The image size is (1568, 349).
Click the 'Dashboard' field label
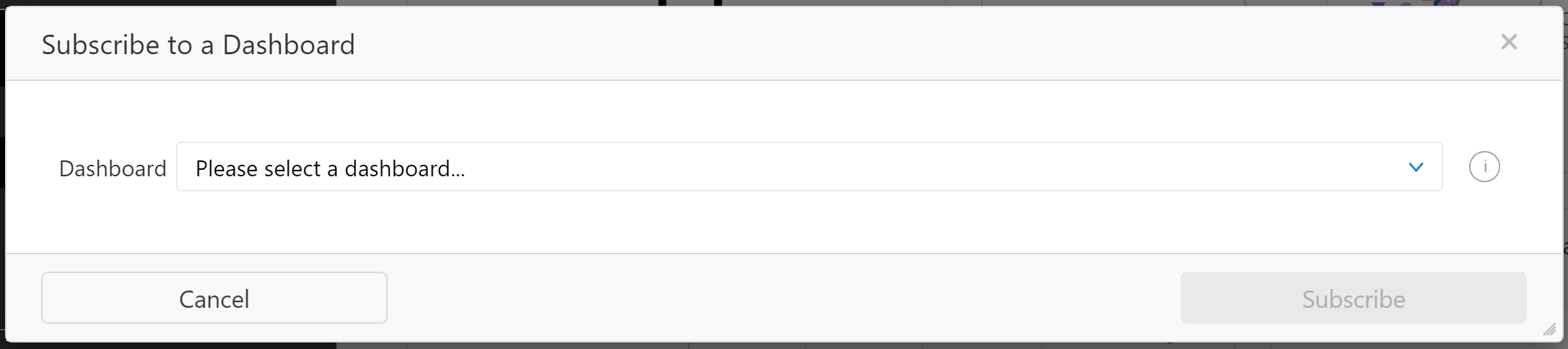[x=113, y=168]
